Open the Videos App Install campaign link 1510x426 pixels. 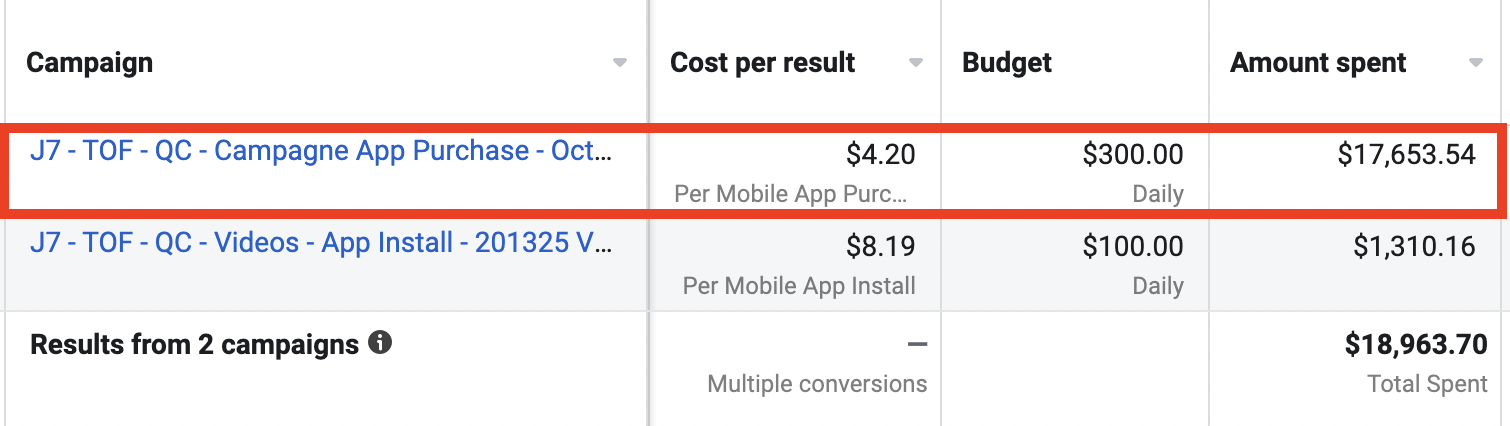point(321,245)
